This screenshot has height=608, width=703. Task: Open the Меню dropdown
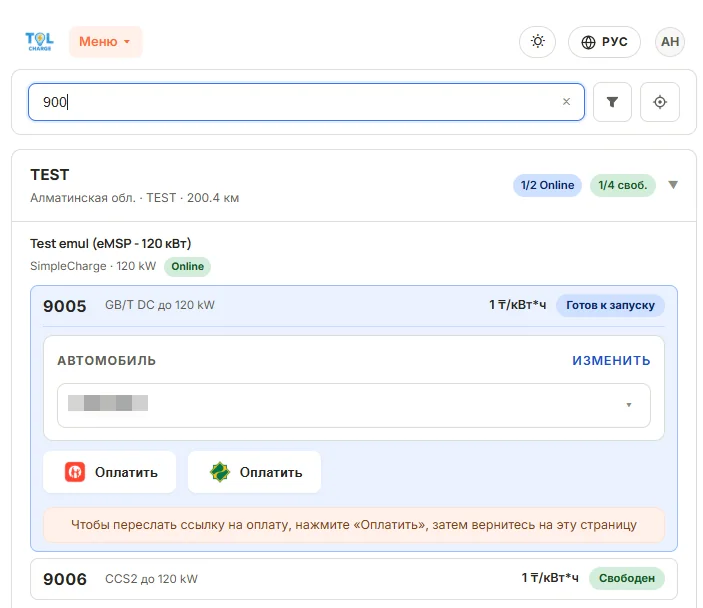[x=105, y=42]
